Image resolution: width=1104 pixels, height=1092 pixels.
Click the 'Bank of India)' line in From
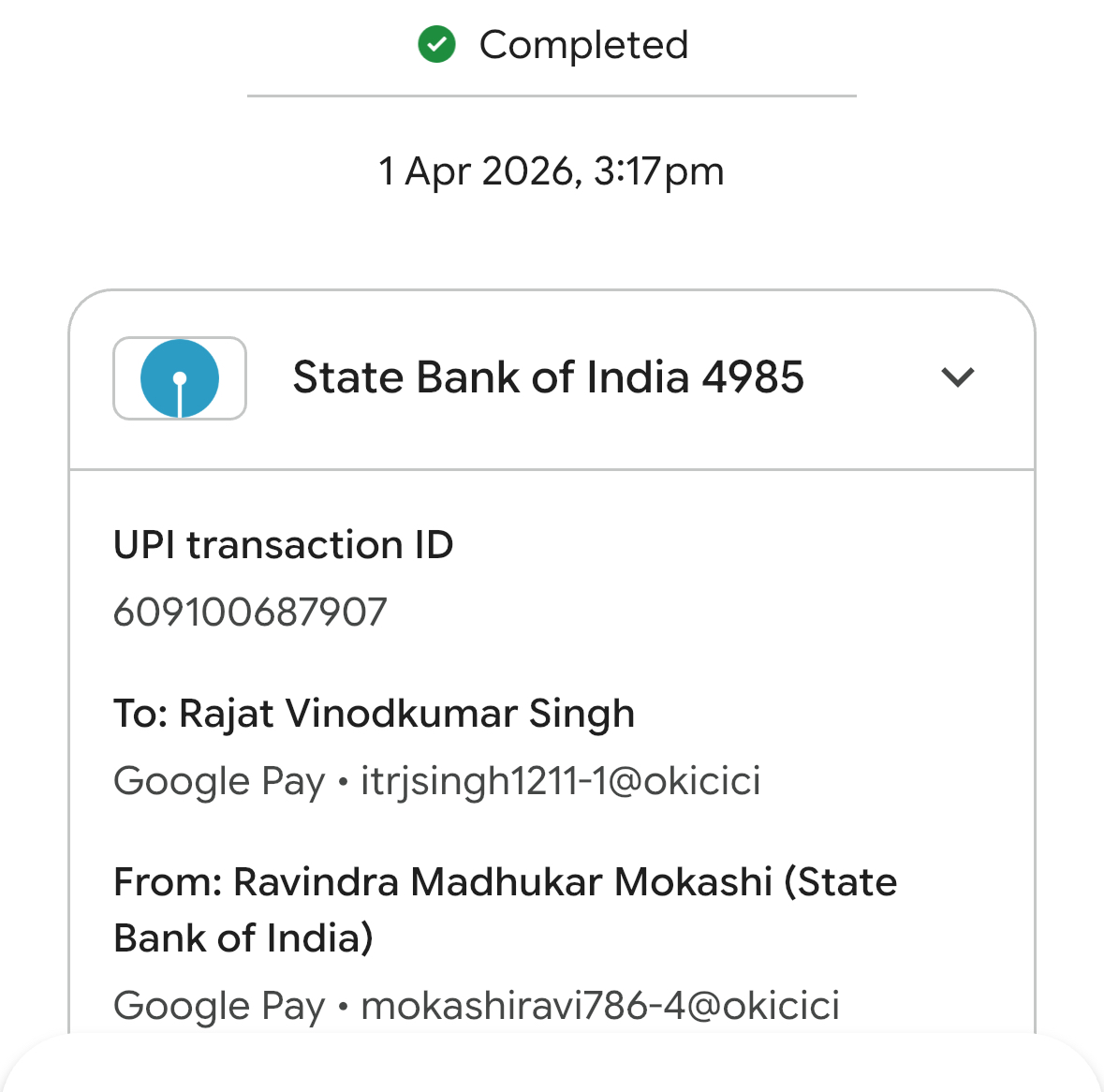tap(243, 938)
